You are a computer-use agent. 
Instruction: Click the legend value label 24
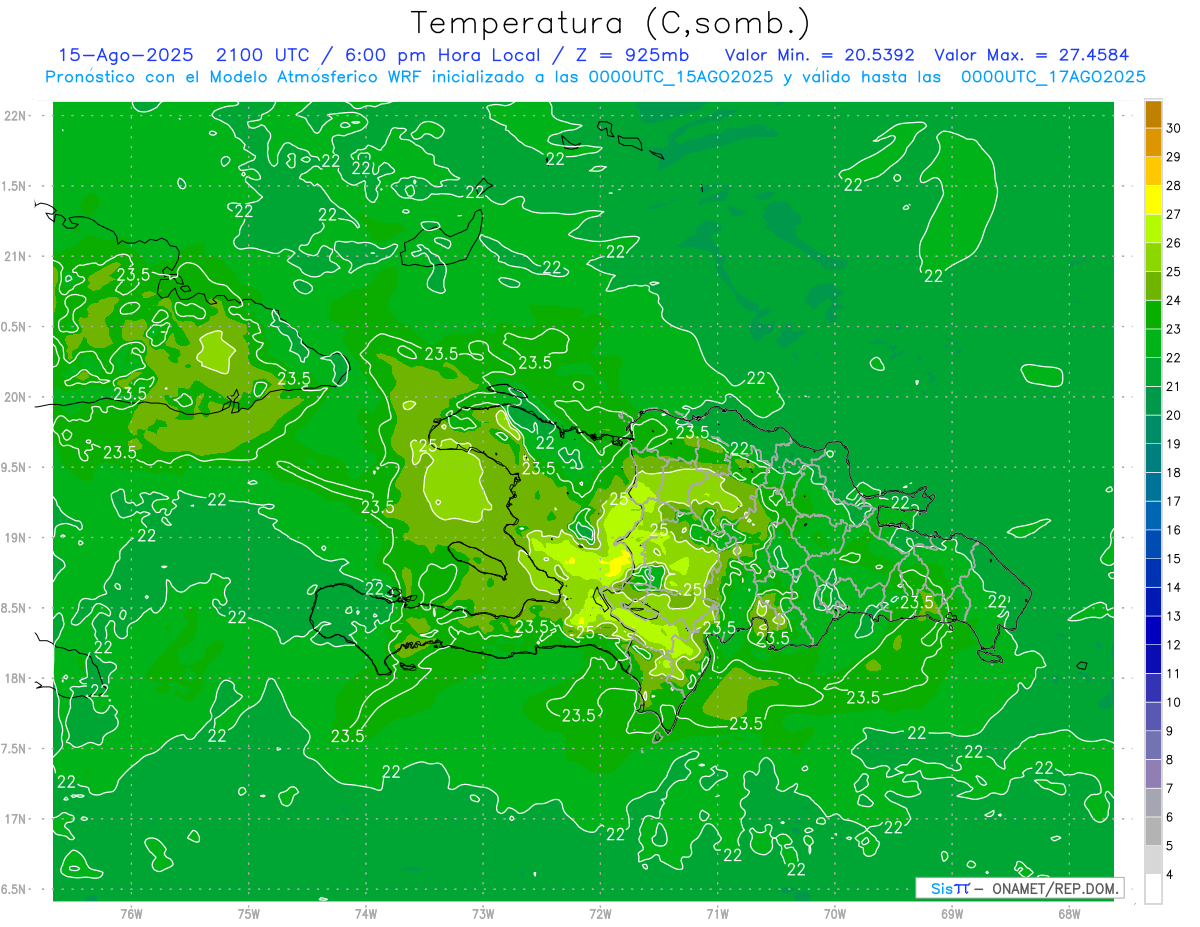point(1173,300)
